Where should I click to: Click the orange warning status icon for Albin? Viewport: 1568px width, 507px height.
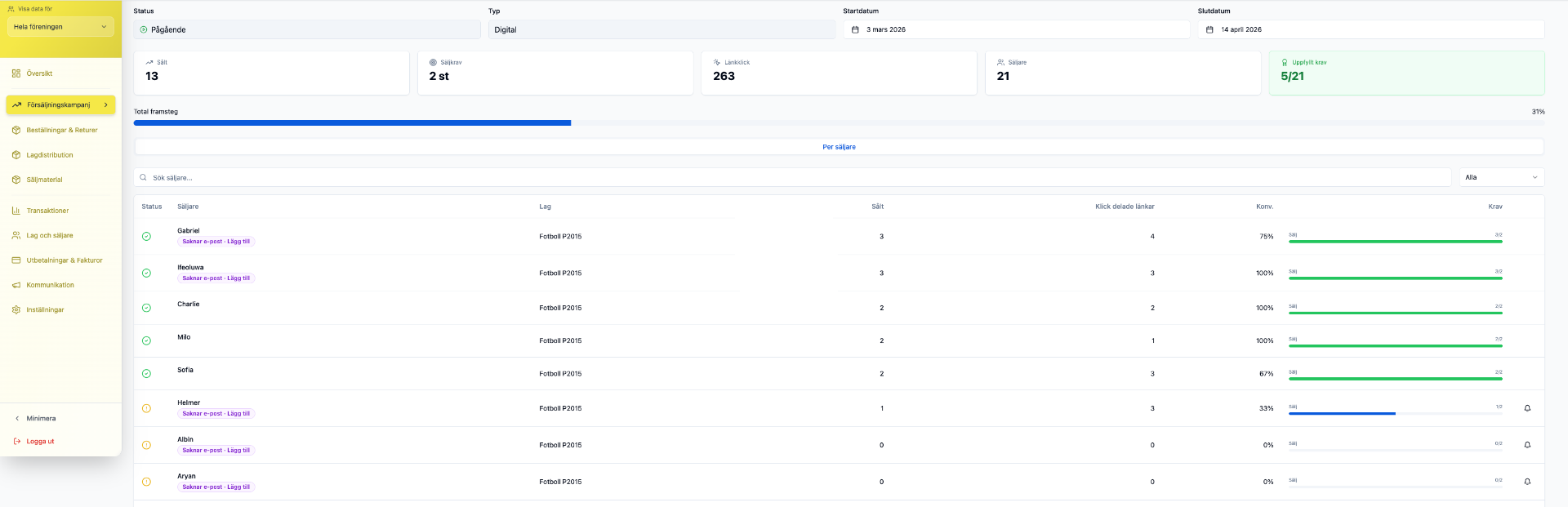[x=146, y=445]
